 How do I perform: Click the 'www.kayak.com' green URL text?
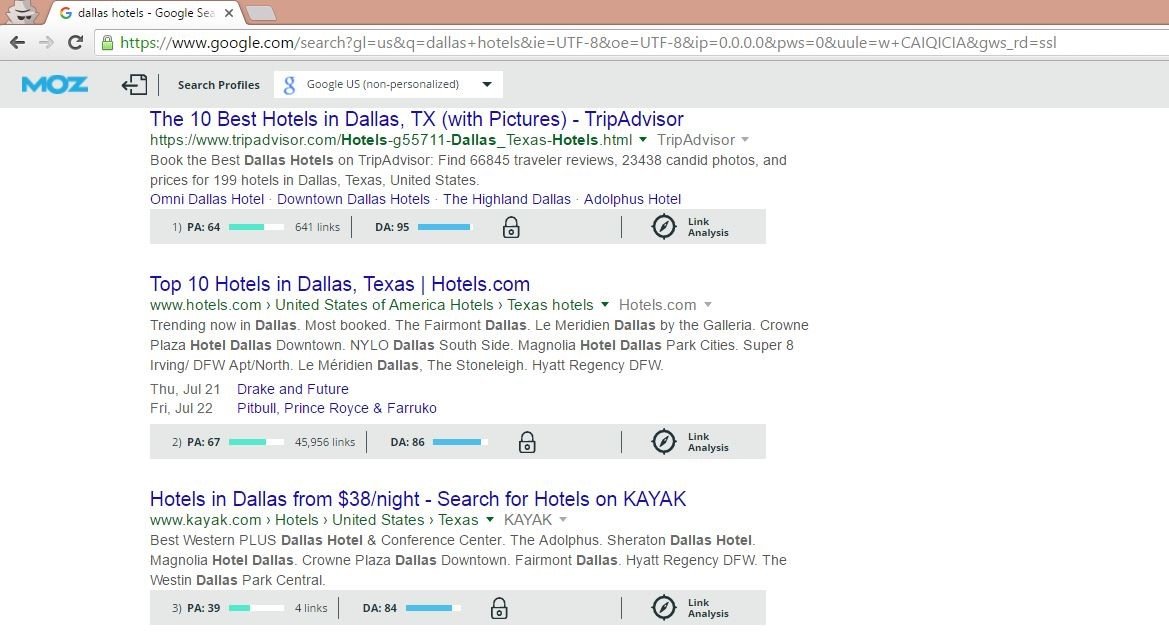click(x=205, y=520)
